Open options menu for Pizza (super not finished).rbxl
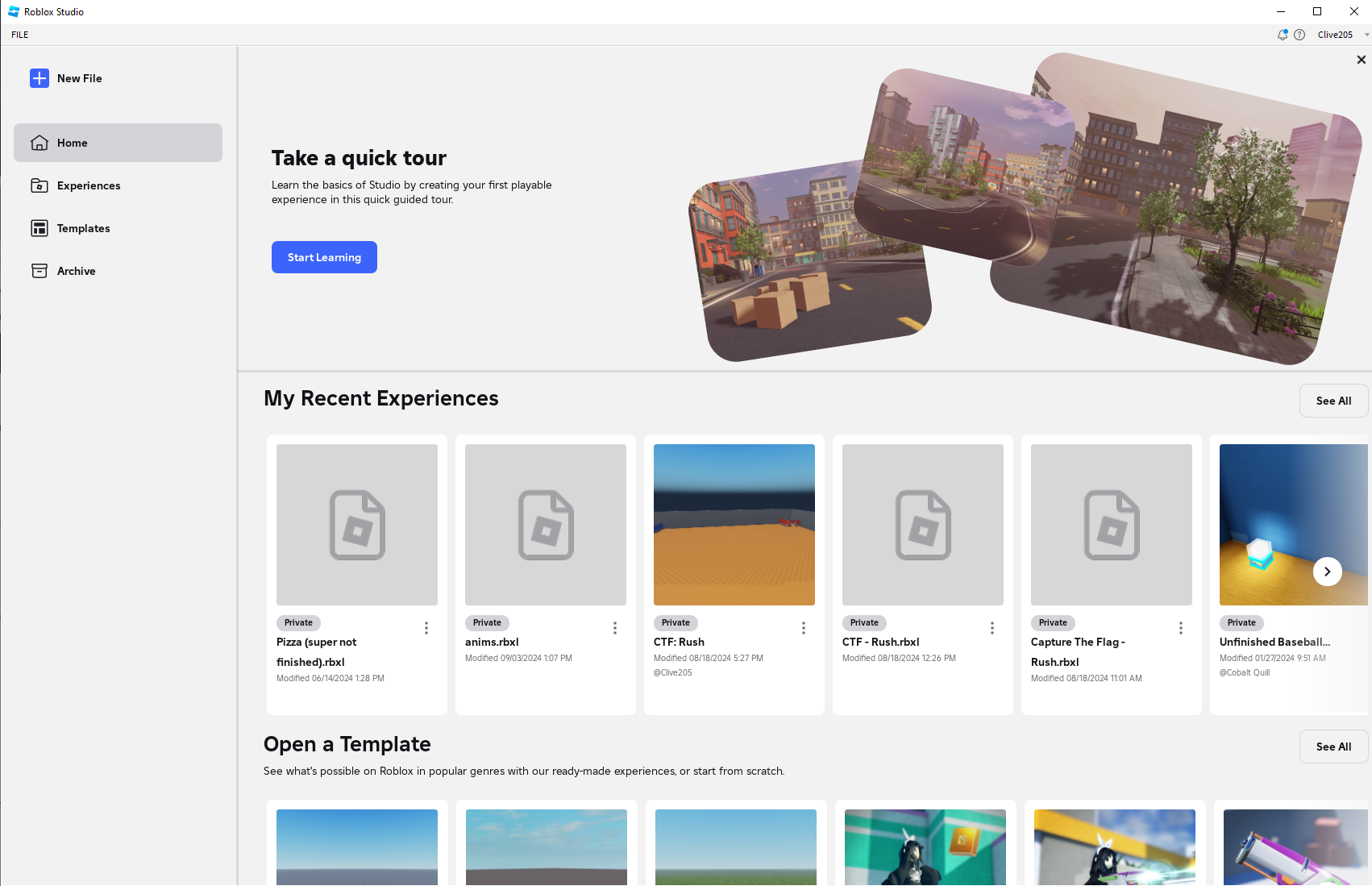Image resolution: width=1372 pixels, height=886 pixels. 426,628
